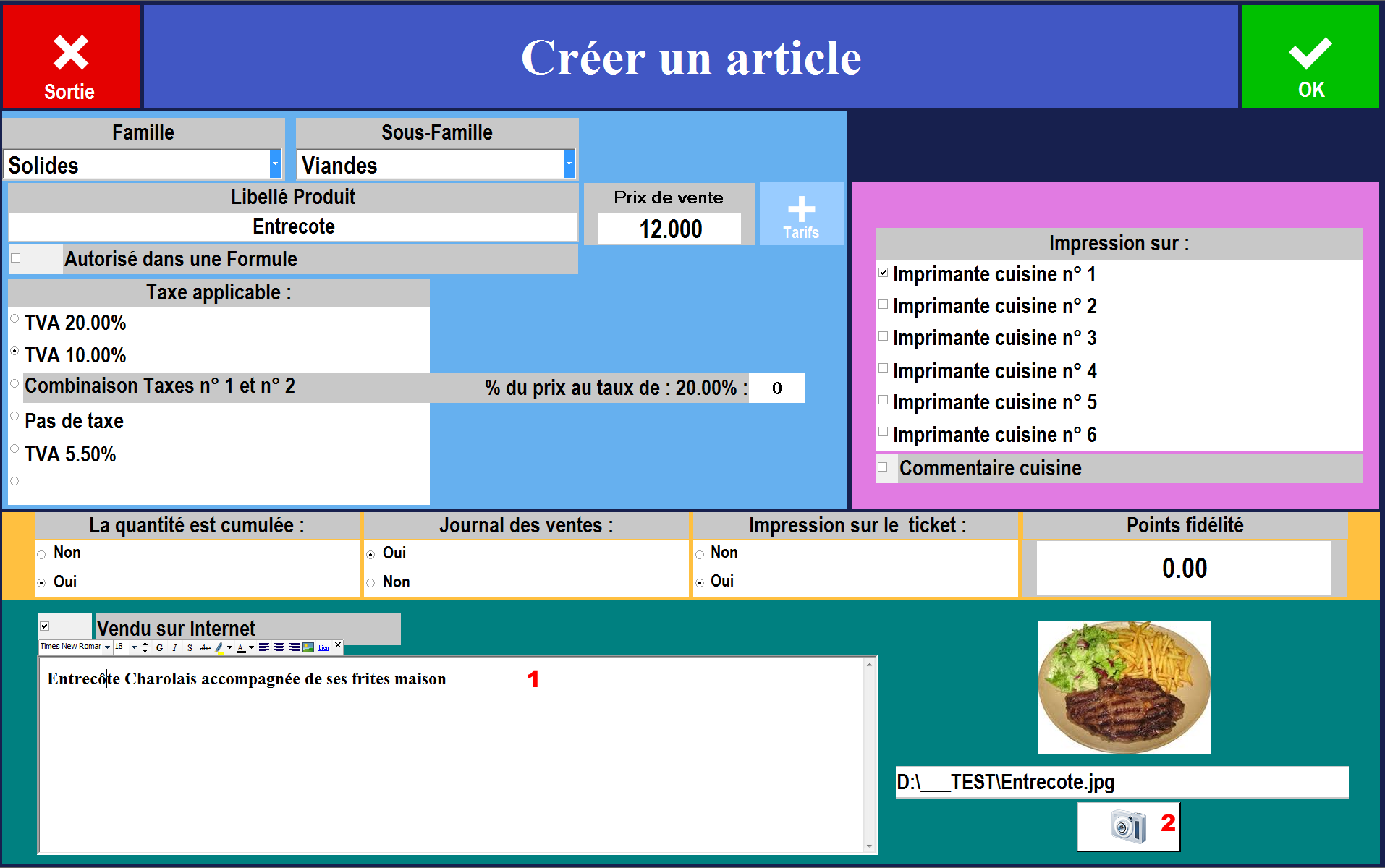Image resolution: width=1385 pixels, height=868 pixels.
Task: Select TVA 5.50% tax option
Action: (x=14, y=448)
